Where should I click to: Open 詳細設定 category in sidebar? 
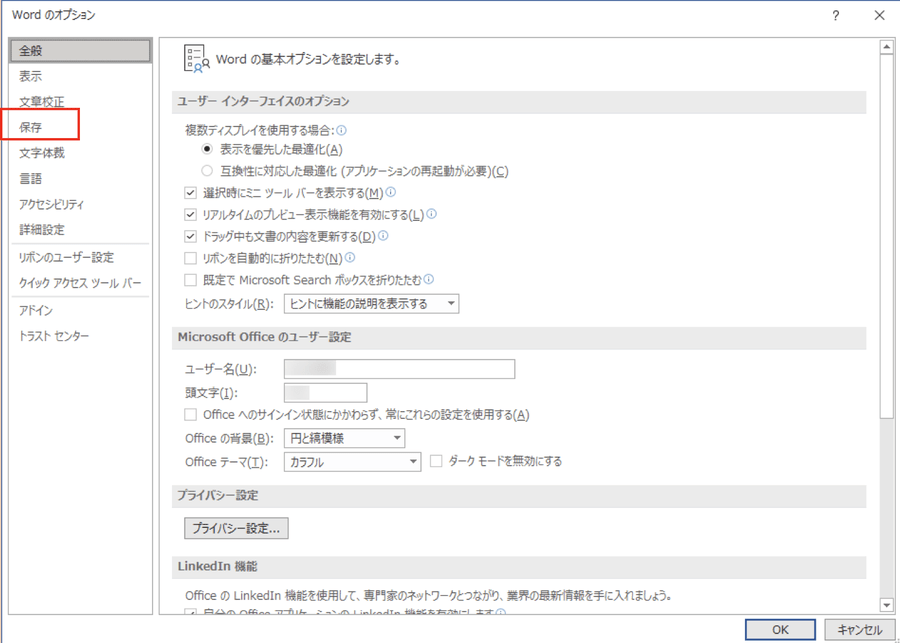tap(80, 230)
